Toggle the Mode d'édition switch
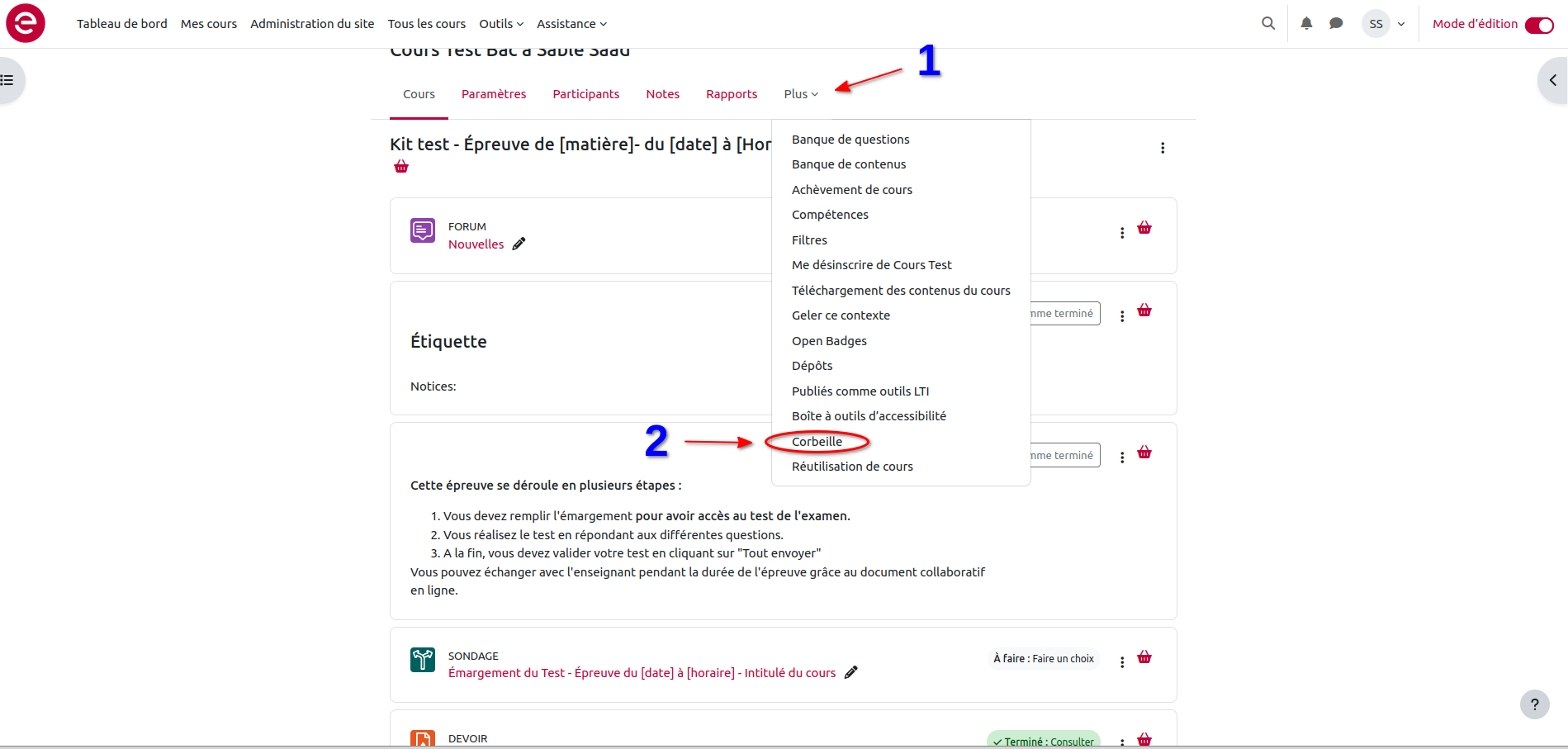 tap(1539, 25)
